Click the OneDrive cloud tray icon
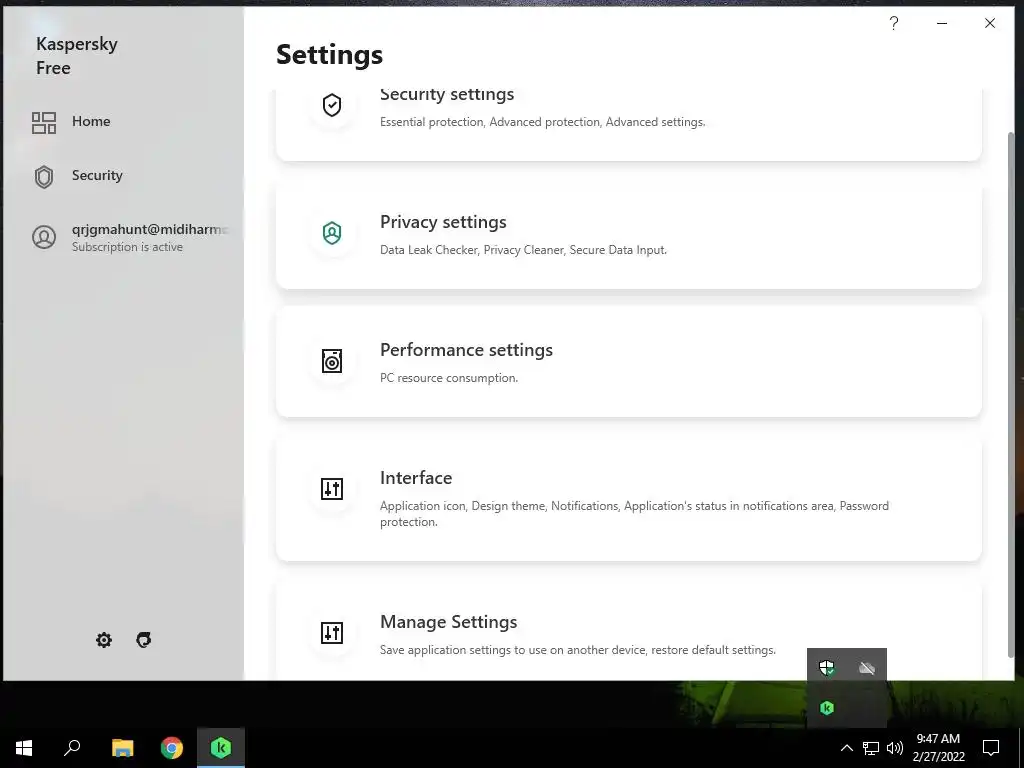Image resolution: width=1024 pixels, height=768 pixels. (x=867, y=667)
